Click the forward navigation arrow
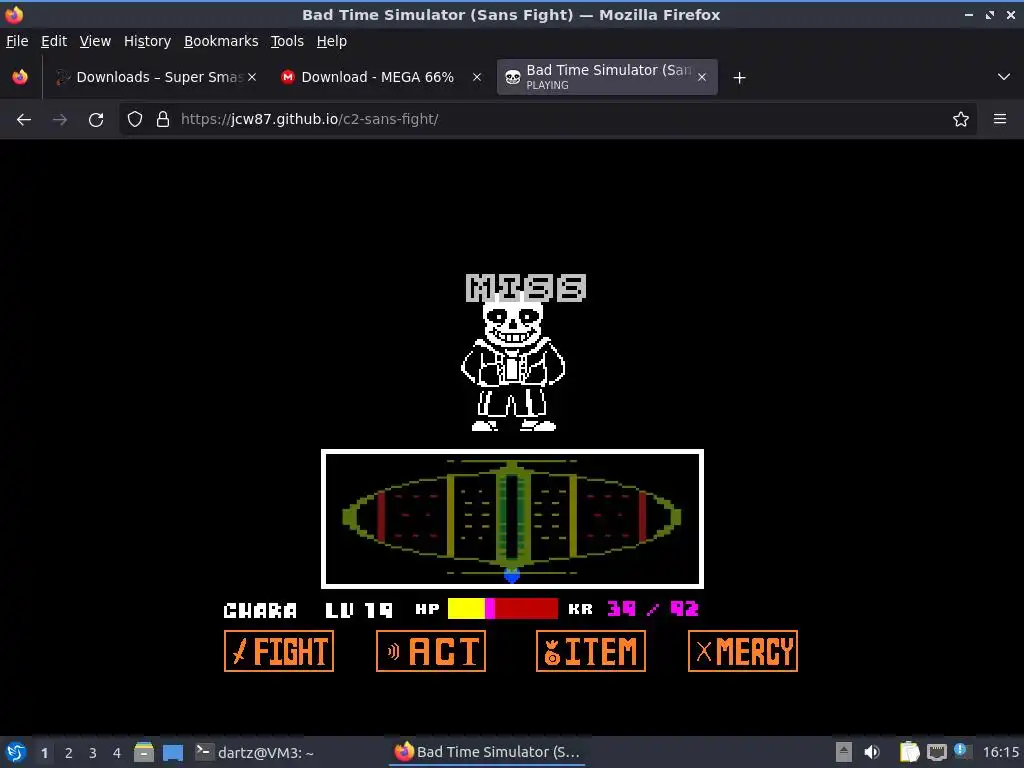This screenshot has height=768, width=1024. click(x=59, y=120)
